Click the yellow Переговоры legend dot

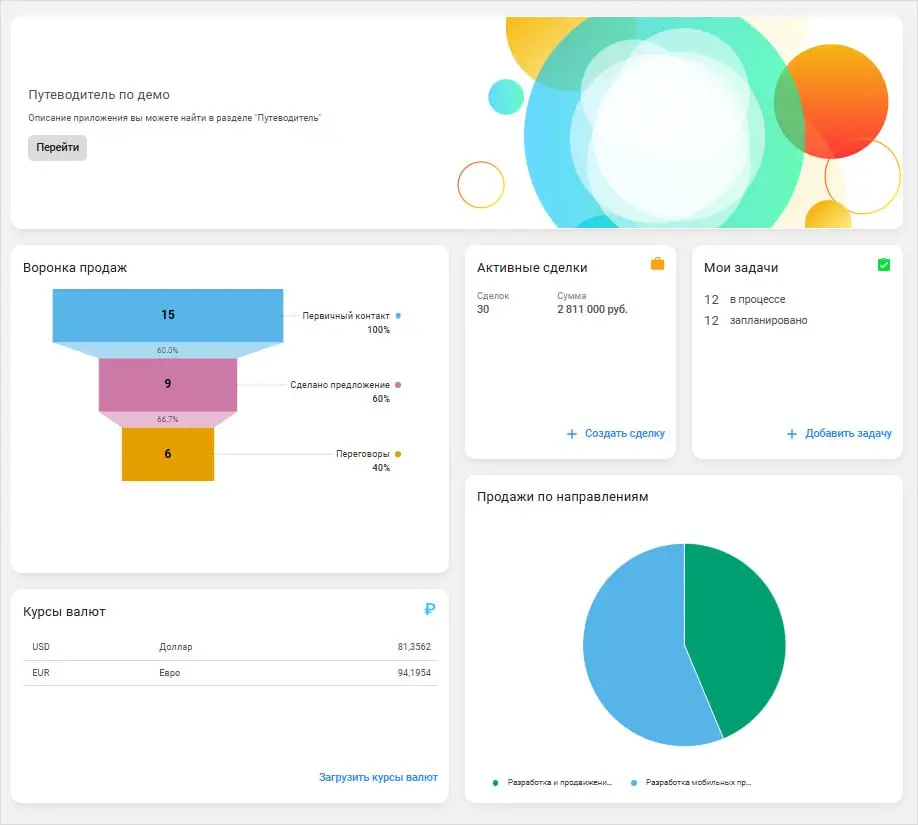pyautogui.click(x=398, y=454)
